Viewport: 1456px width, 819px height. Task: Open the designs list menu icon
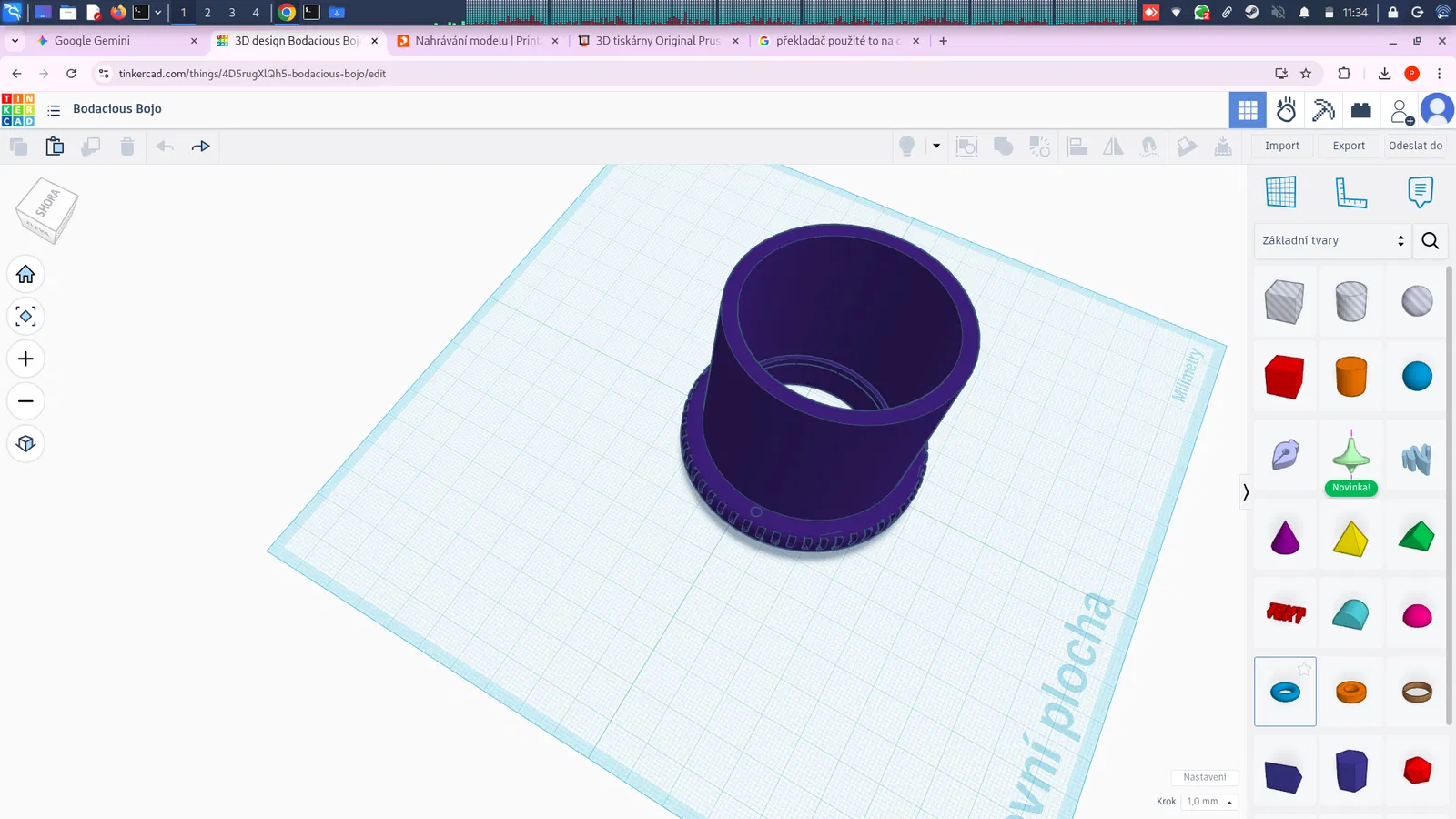click(x=54, y=110)
